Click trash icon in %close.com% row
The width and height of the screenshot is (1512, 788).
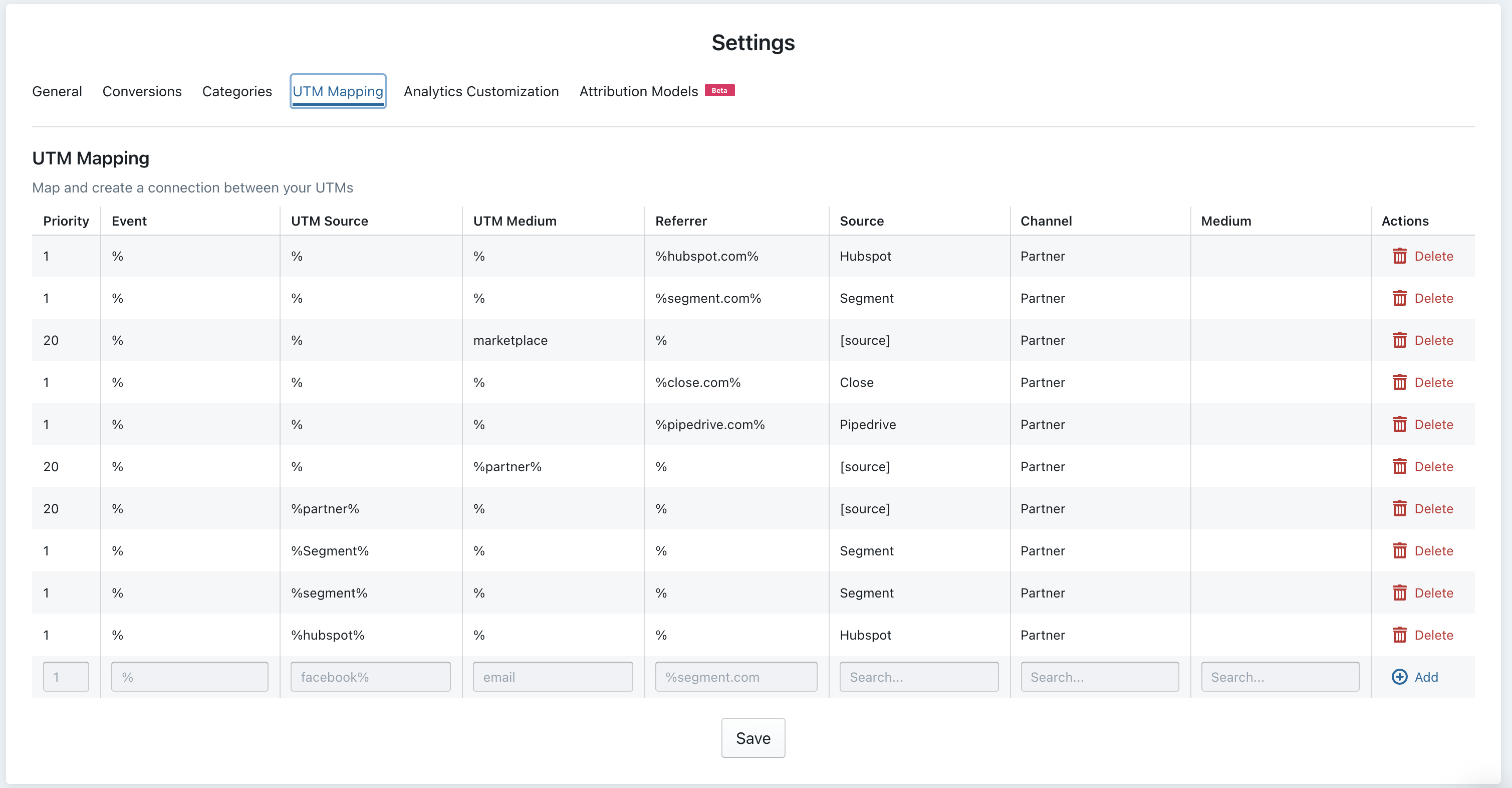[1399, 382]
